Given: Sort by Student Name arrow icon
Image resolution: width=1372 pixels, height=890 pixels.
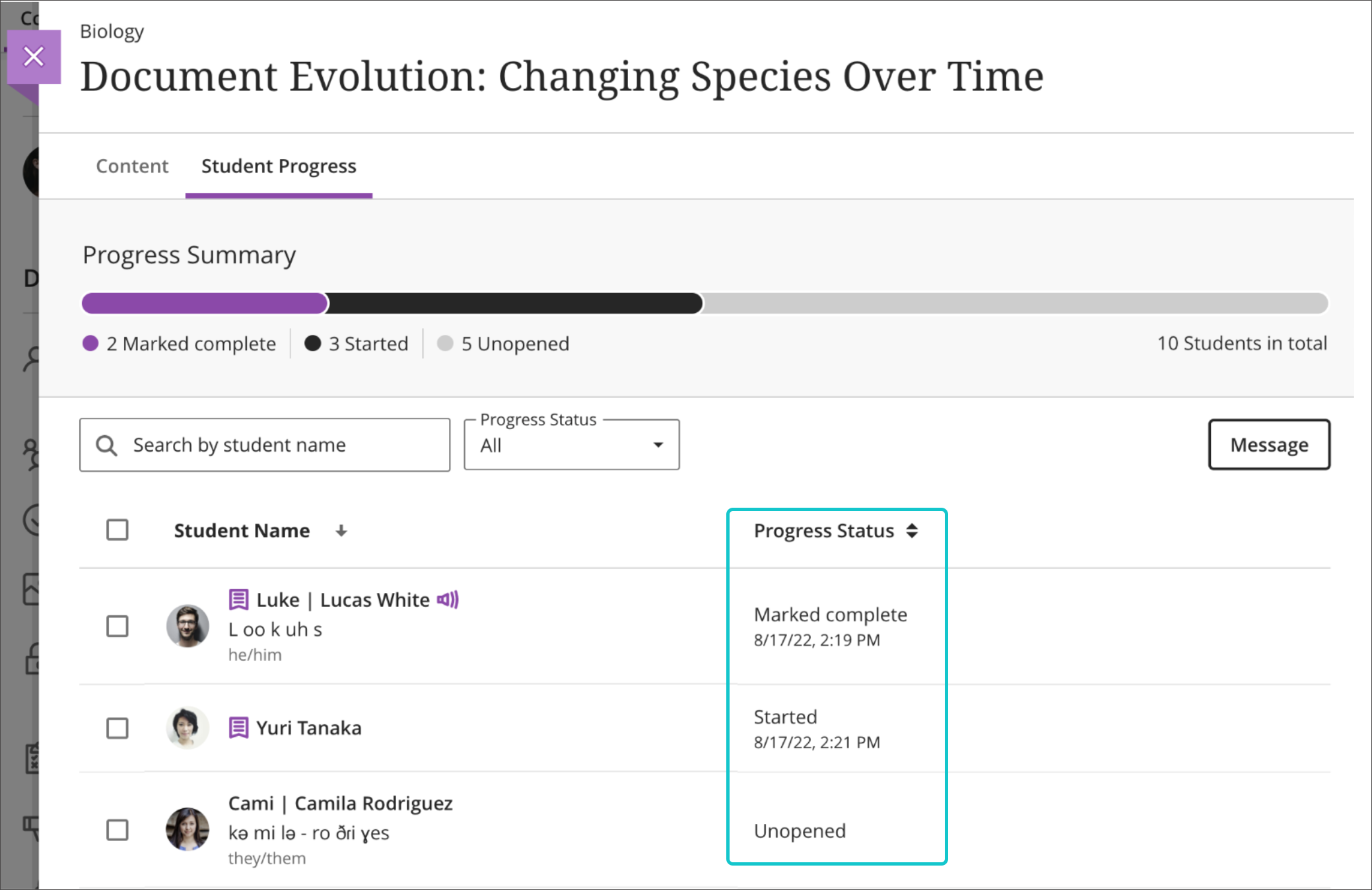Looking at the screenshot, I should pos(341,531).
